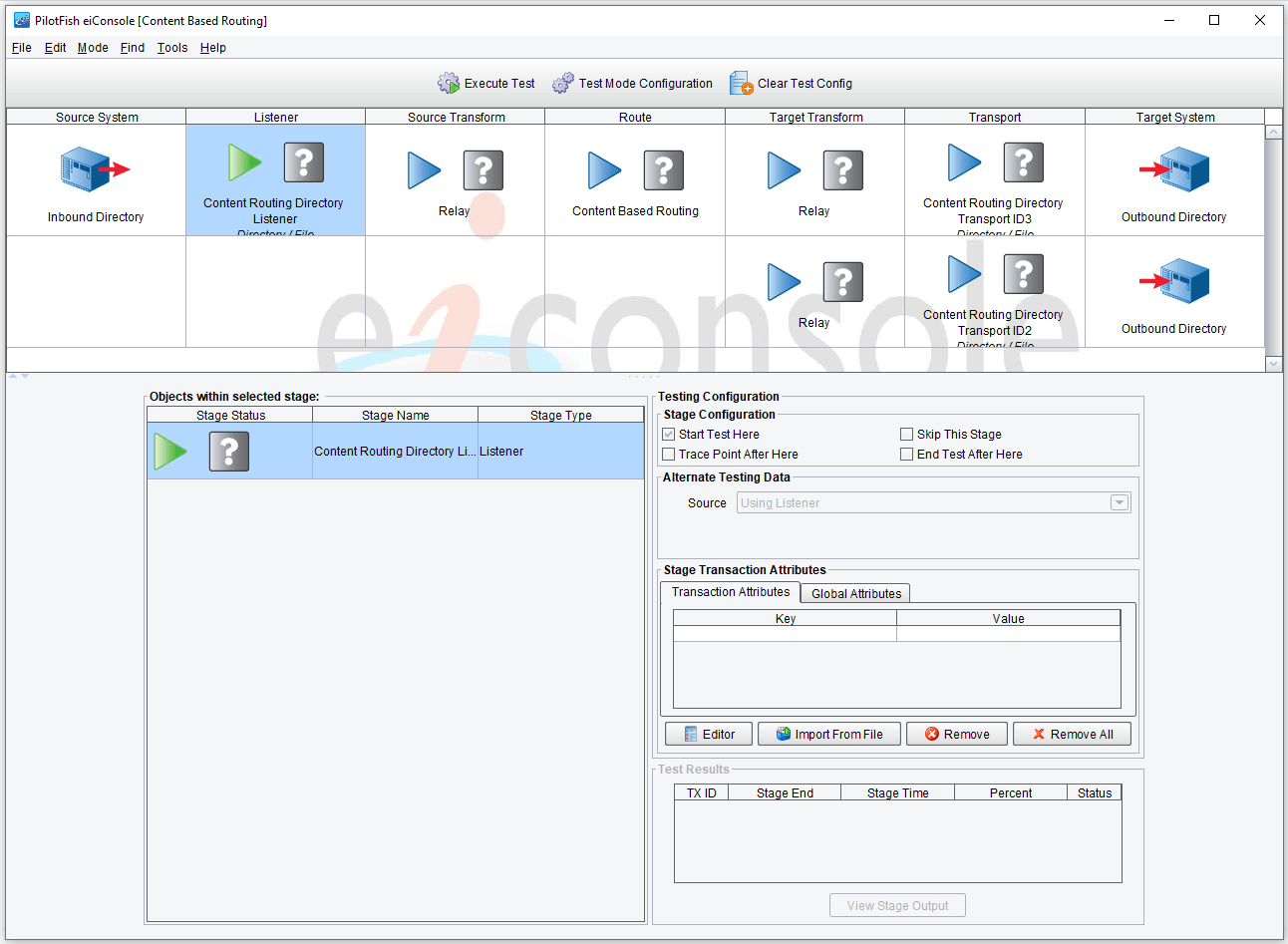Image resolution: width=1288 pixels, height=944 pixels.
Task: Click second row Target Transform Relay play arrow
Action: pyautogui.click(x=784, y=282)
